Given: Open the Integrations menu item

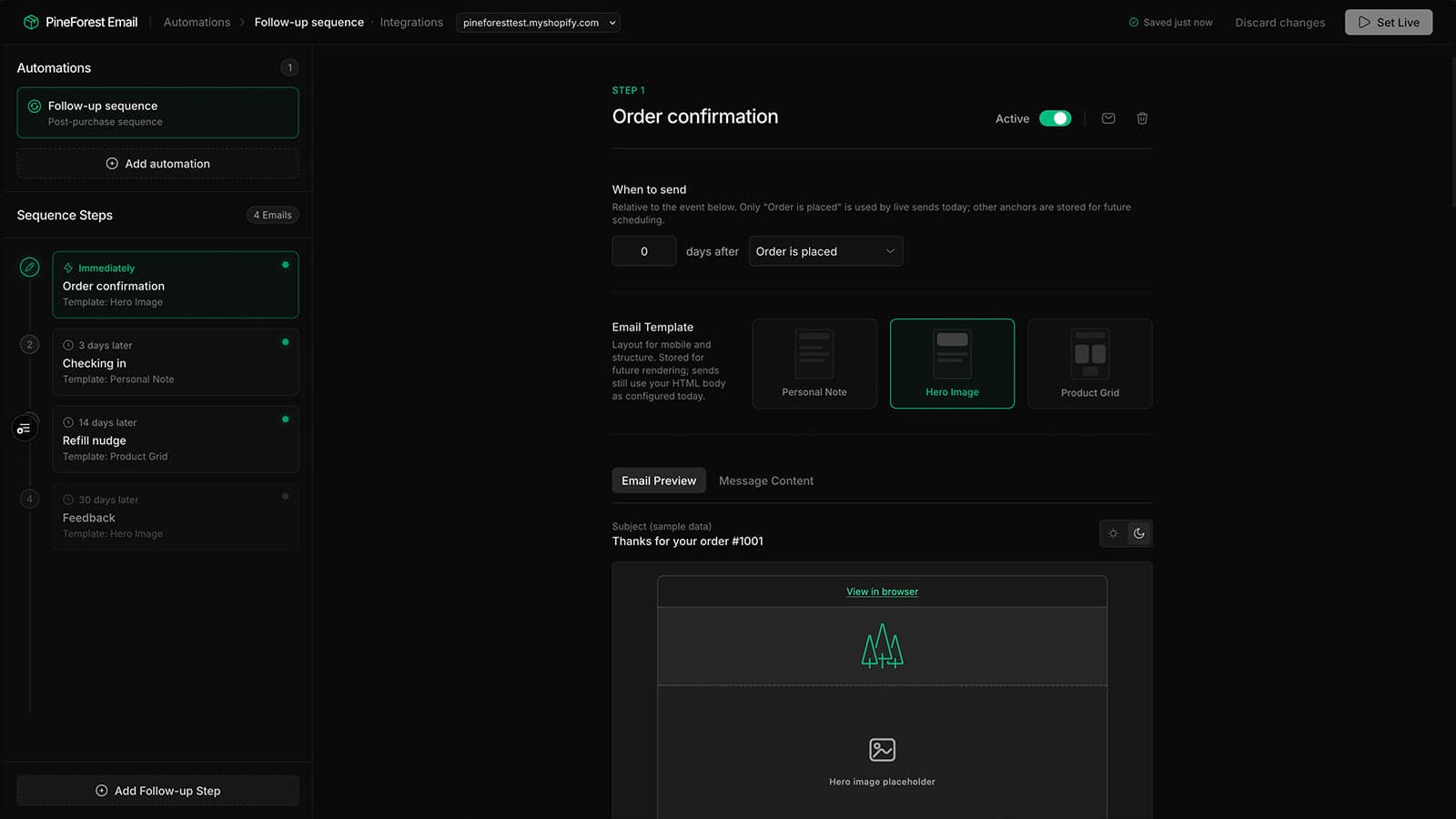Looking at the screenshot, I should [x=411, y=22].
